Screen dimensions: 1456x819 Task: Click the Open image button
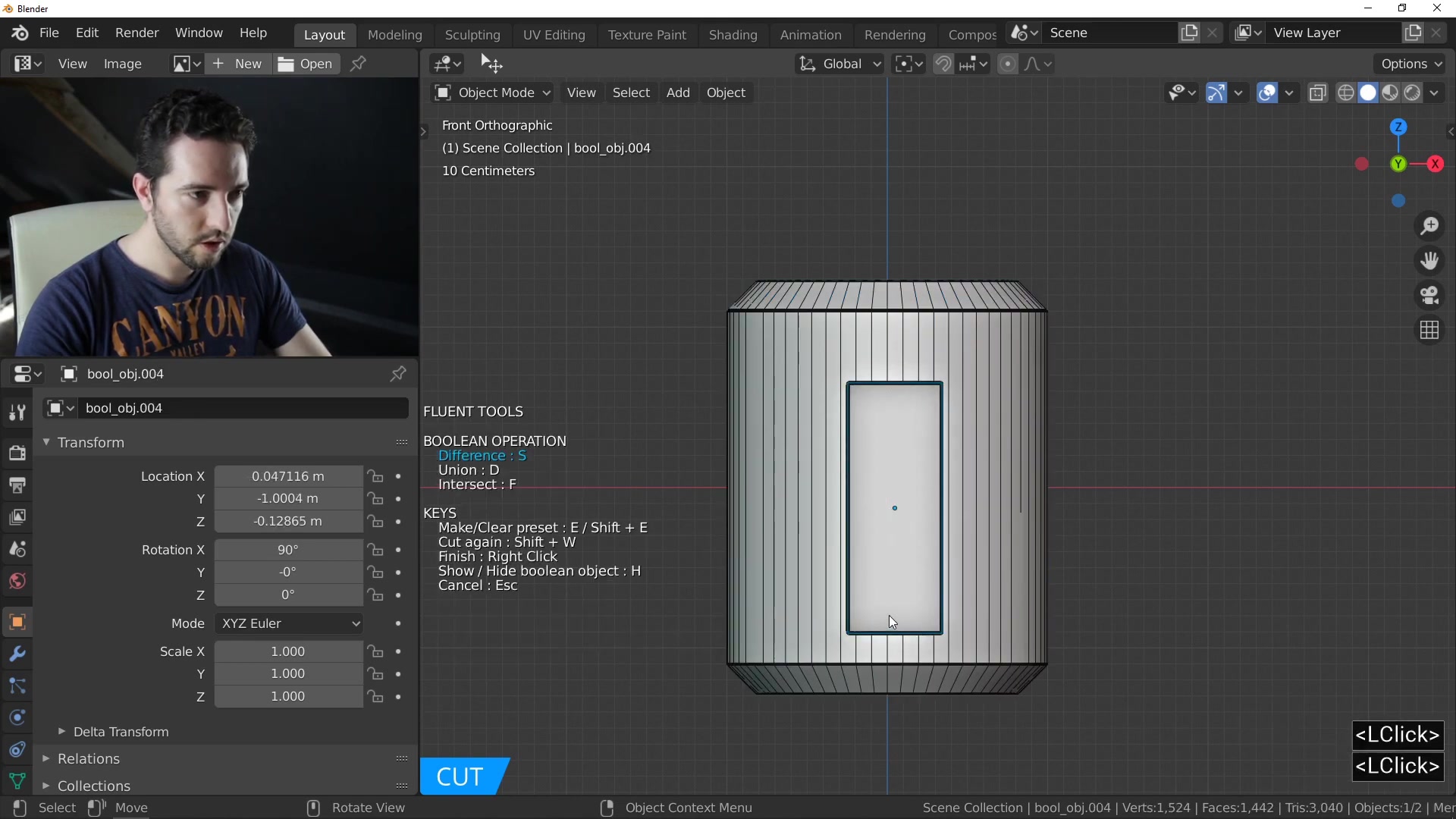click(x=306, y=64)
